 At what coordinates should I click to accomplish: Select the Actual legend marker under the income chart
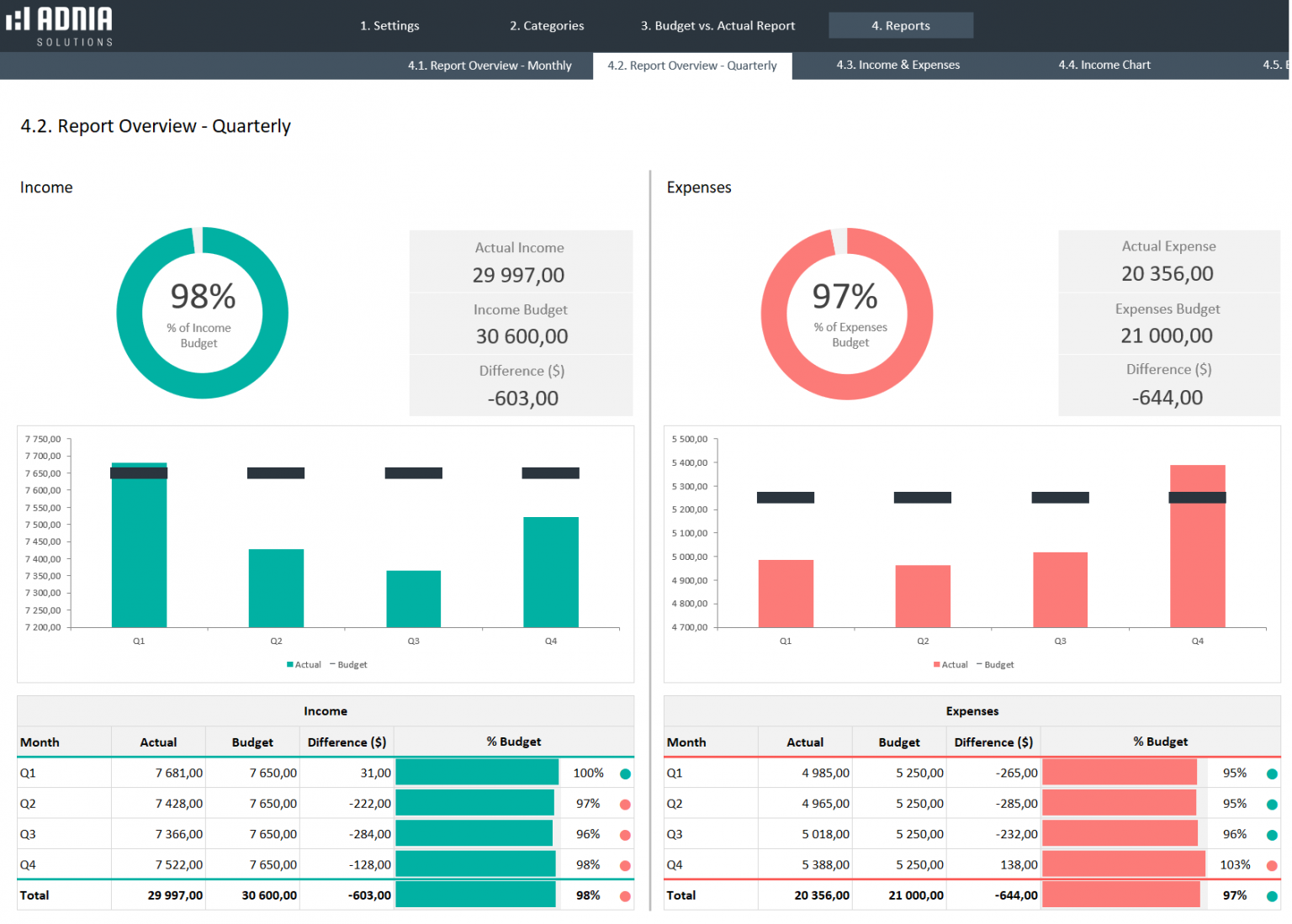click(x=289, y=664)
